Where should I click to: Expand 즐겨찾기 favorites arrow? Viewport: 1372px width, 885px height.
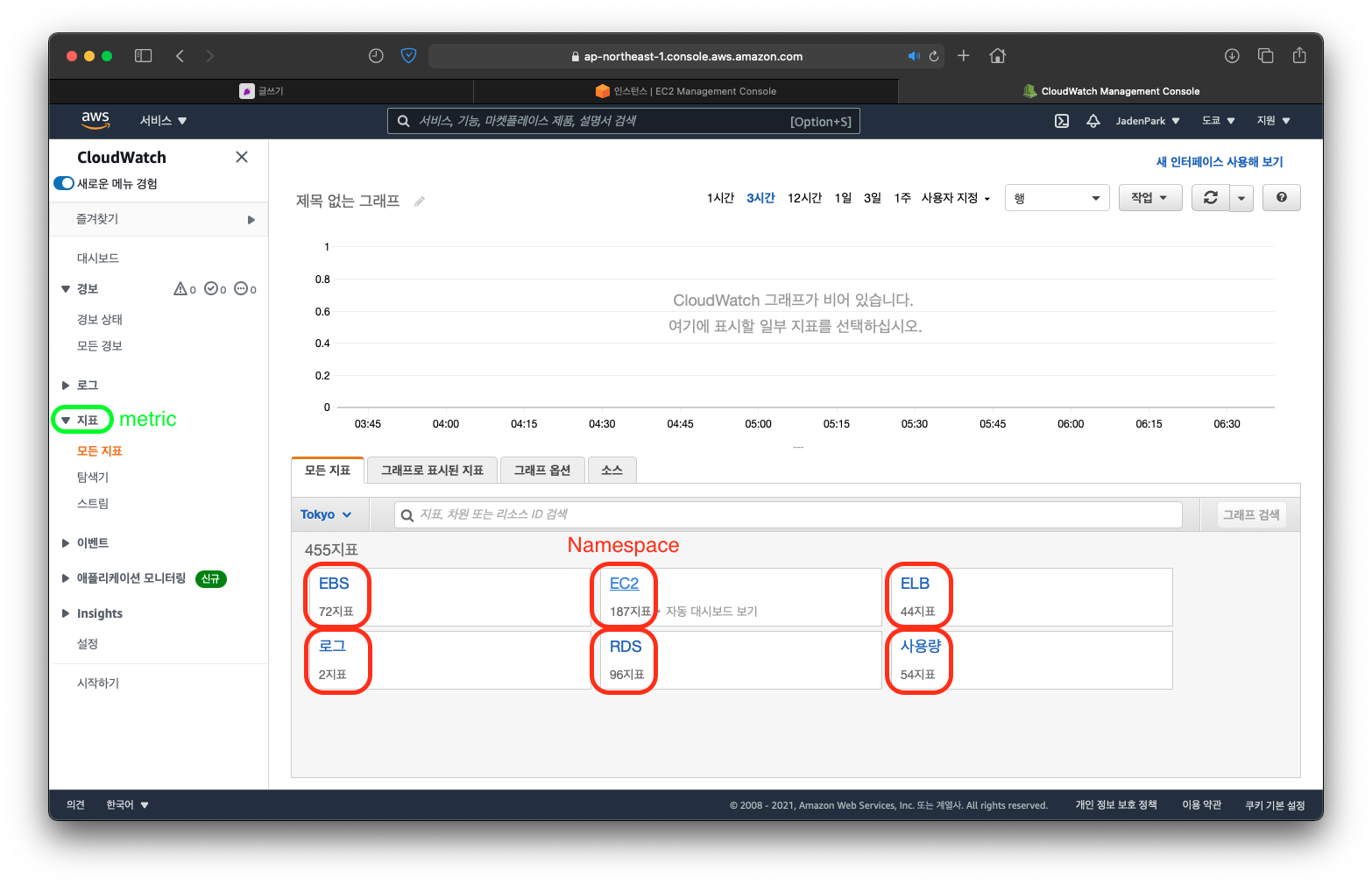pyautogui.click(x=251, y=220)
